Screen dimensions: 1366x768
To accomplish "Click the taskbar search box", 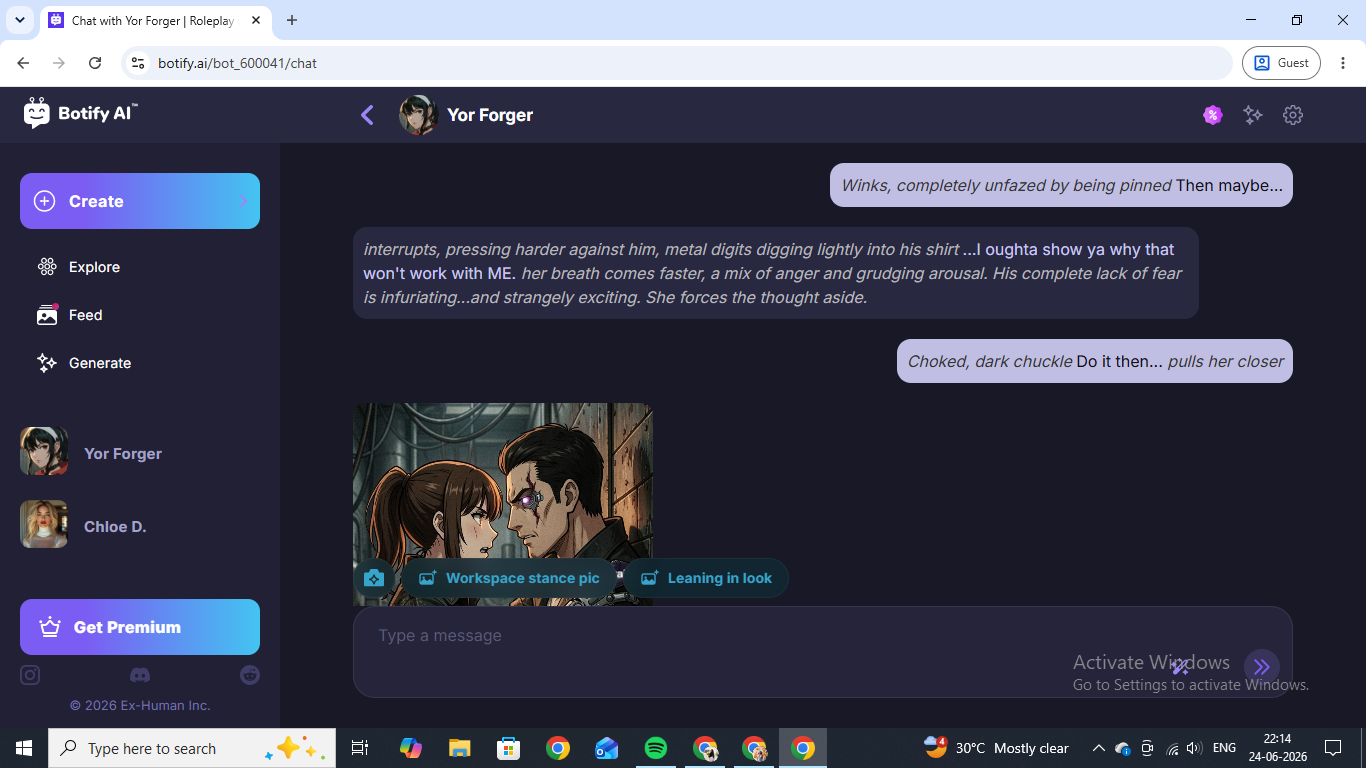I will click(x=192, y=748).
